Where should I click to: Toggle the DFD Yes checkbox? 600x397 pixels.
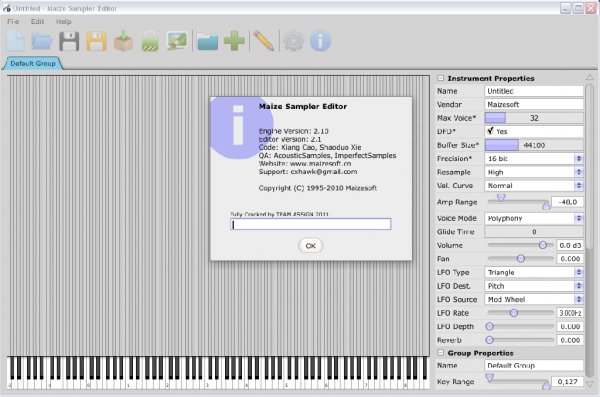click(x=491, y=131)
